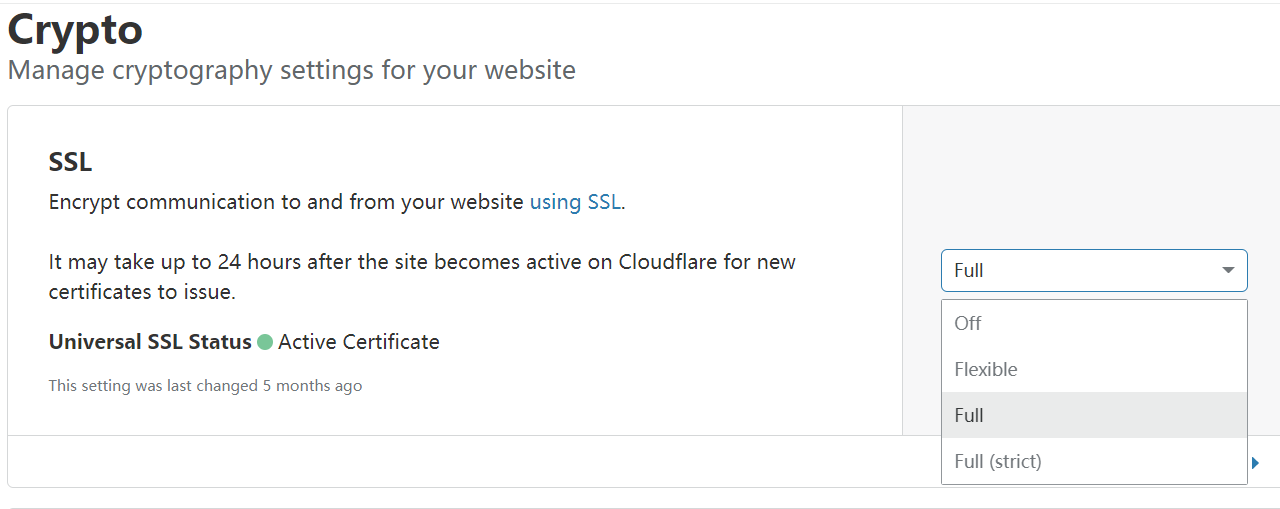Click the SSL section heading
This screenshot has width=1280, height=509.
[71, 162]
